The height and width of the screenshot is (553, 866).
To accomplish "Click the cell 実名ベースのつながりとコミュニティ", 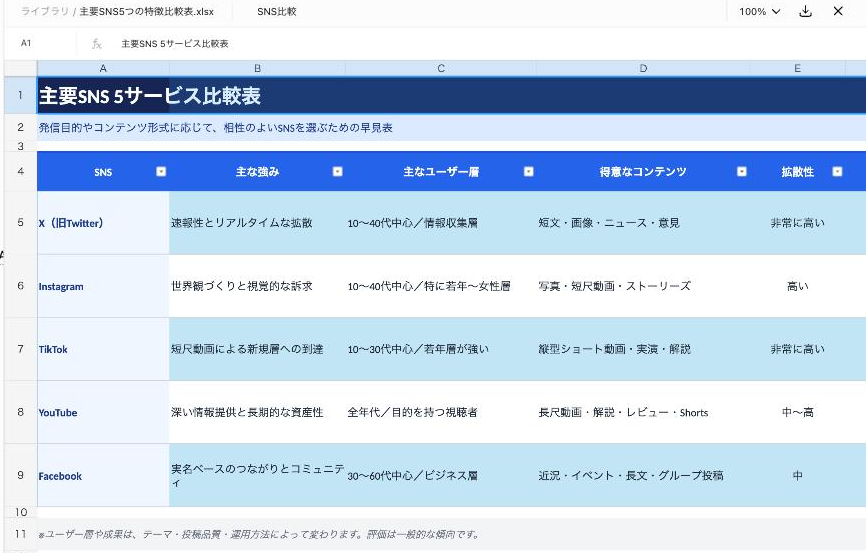I will (257, 475).
